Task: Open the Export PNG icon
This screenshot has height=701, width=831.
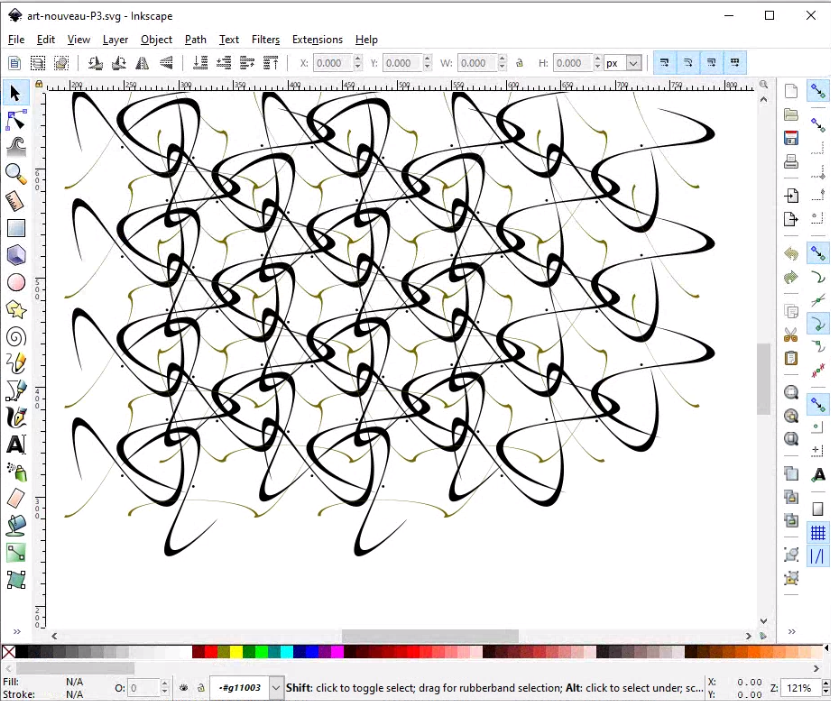Action: click(x=790, y=218)
